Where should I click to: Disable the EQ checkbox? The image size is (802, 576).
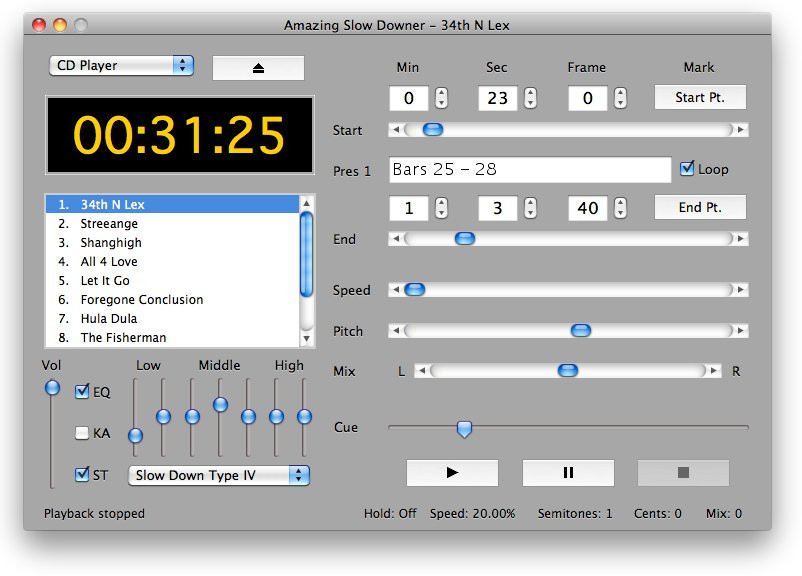tap(82, 392)
